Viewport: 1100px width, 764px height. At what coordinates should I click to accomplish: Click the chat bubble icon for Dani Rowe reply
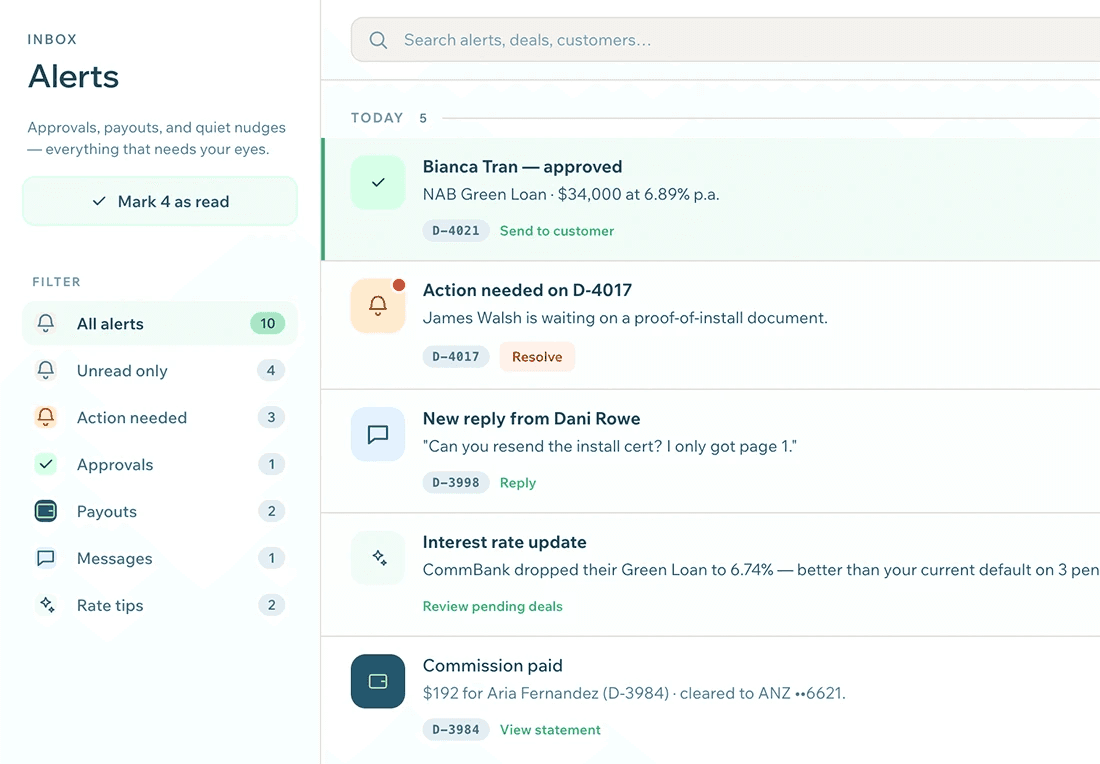[x=378, y=434]
